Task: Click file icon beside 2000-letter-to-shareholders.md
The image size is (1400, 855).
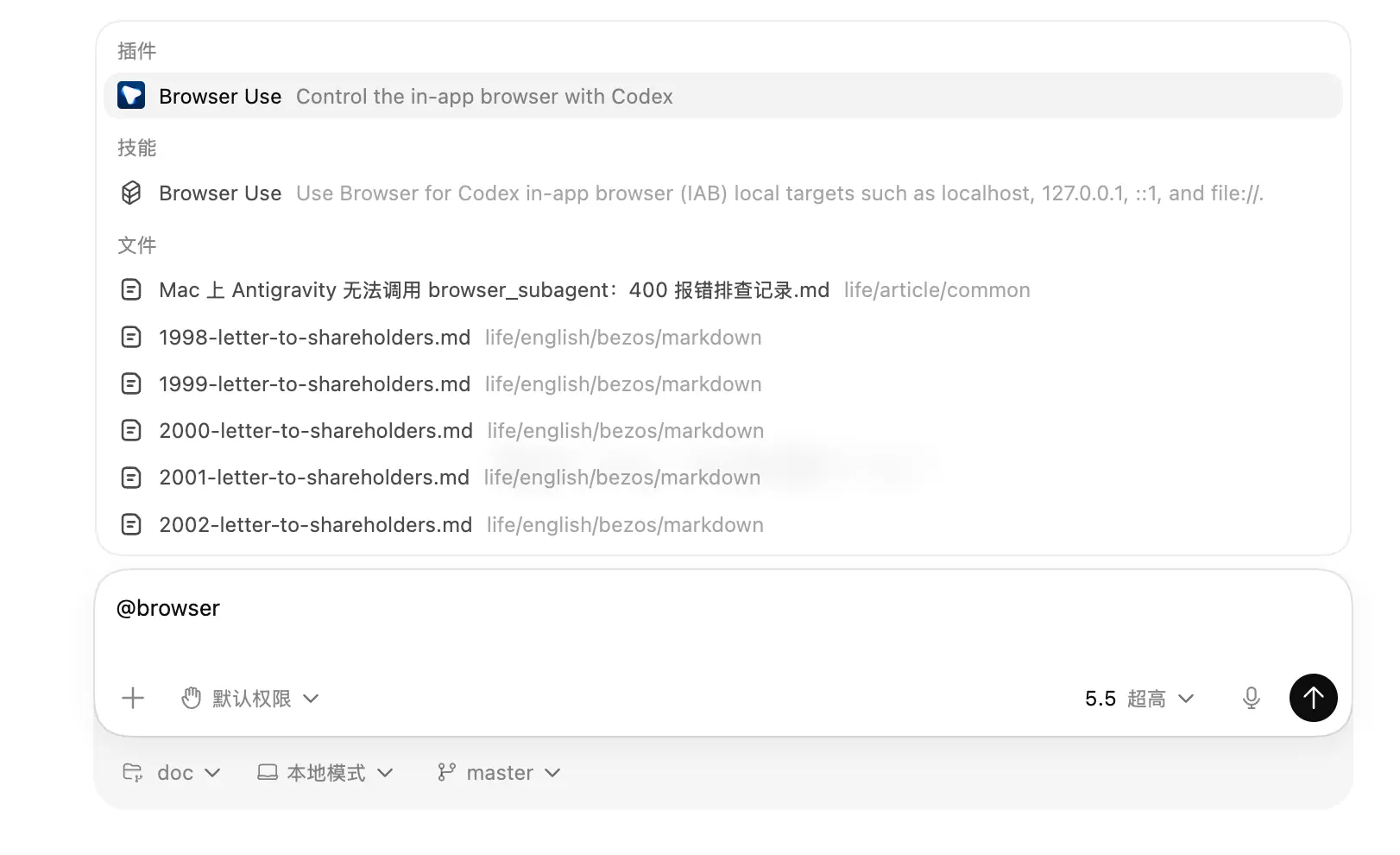Action: pos(131,430)
